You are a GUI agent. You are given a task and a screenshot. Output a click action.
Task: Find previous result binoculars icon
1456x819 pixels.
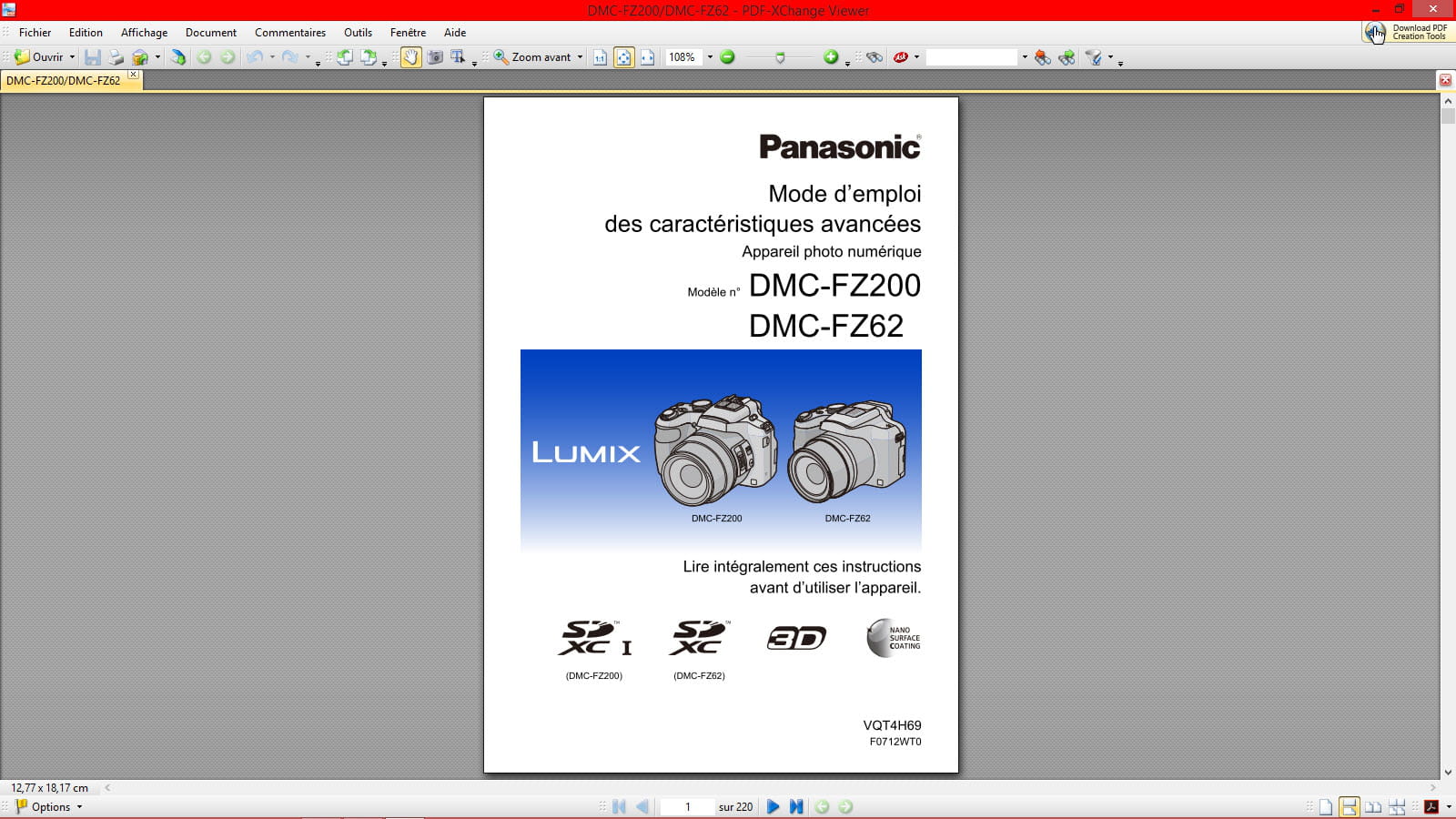1043,57
